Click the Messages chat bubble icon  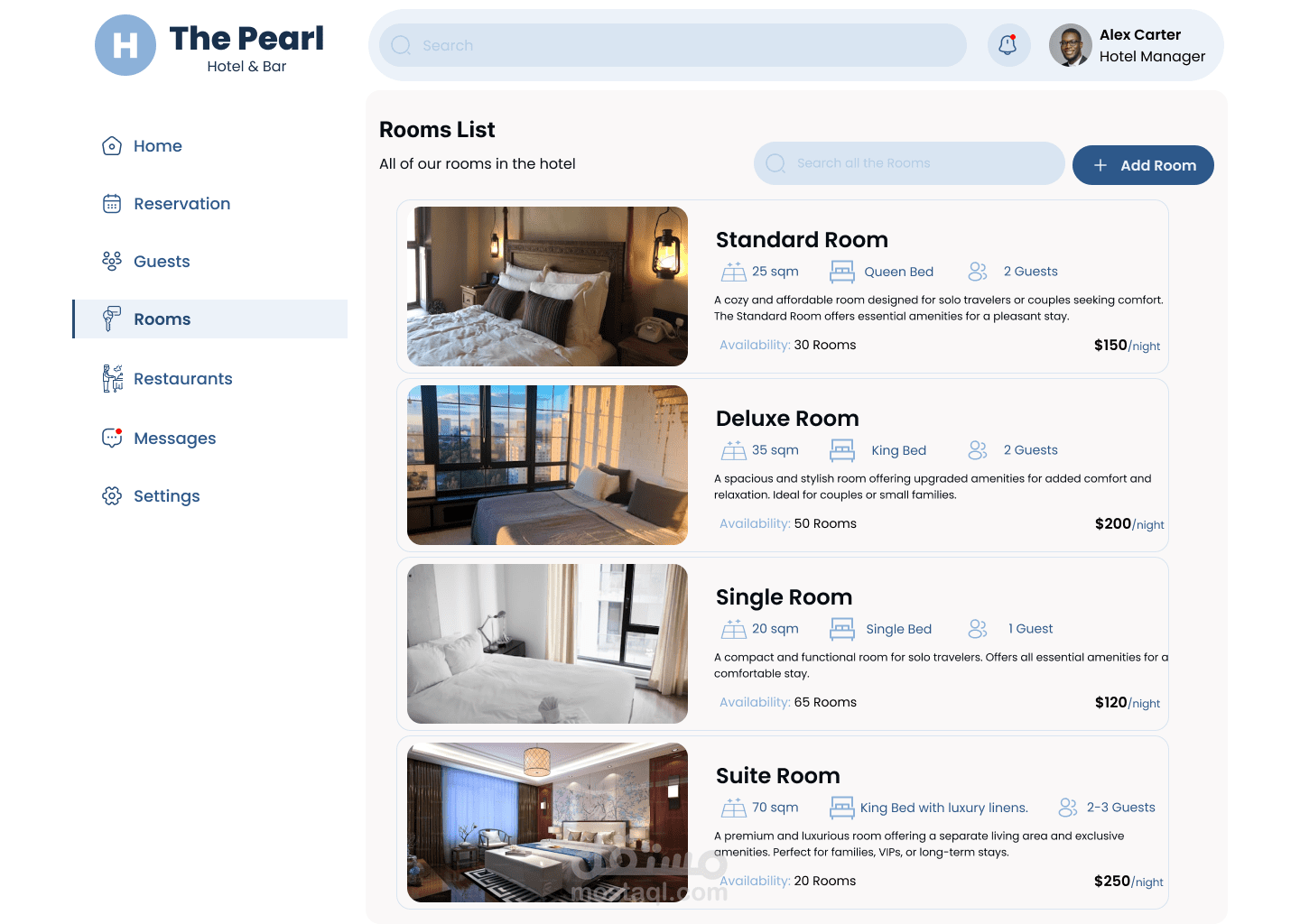(x=112, y=439)
